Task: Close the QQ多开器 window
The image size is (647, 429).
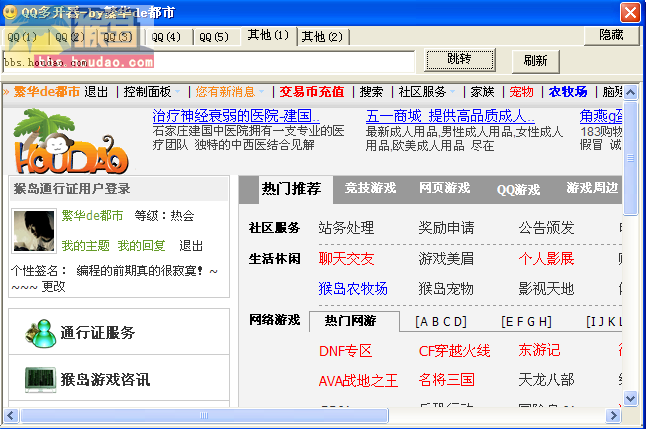Action: click(630, 12)
